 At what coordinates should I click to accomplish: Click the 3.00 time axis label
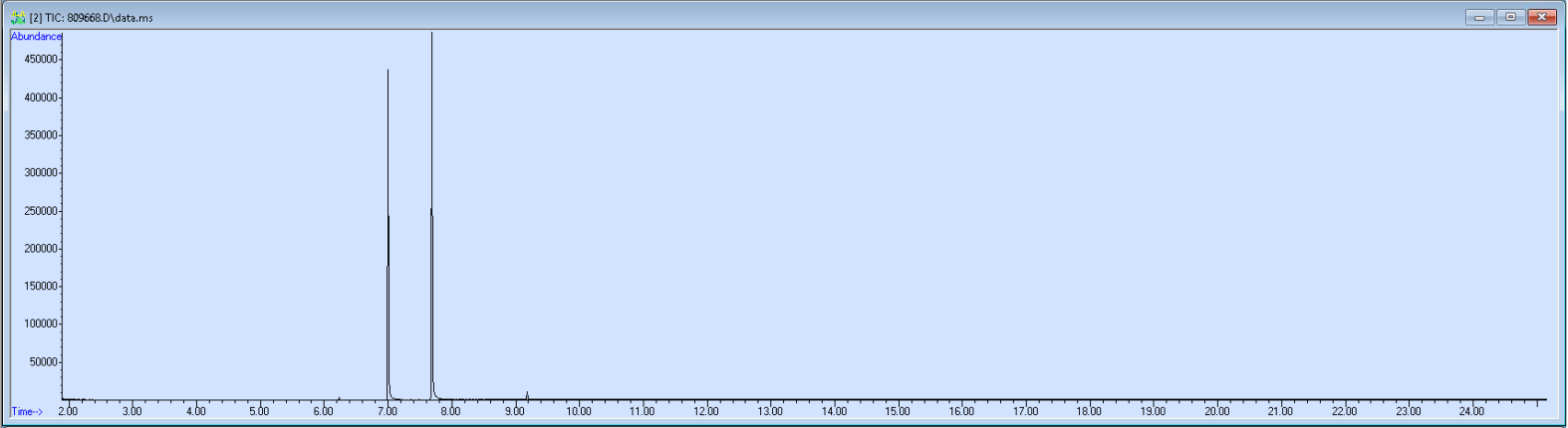(x=131, y=411)
